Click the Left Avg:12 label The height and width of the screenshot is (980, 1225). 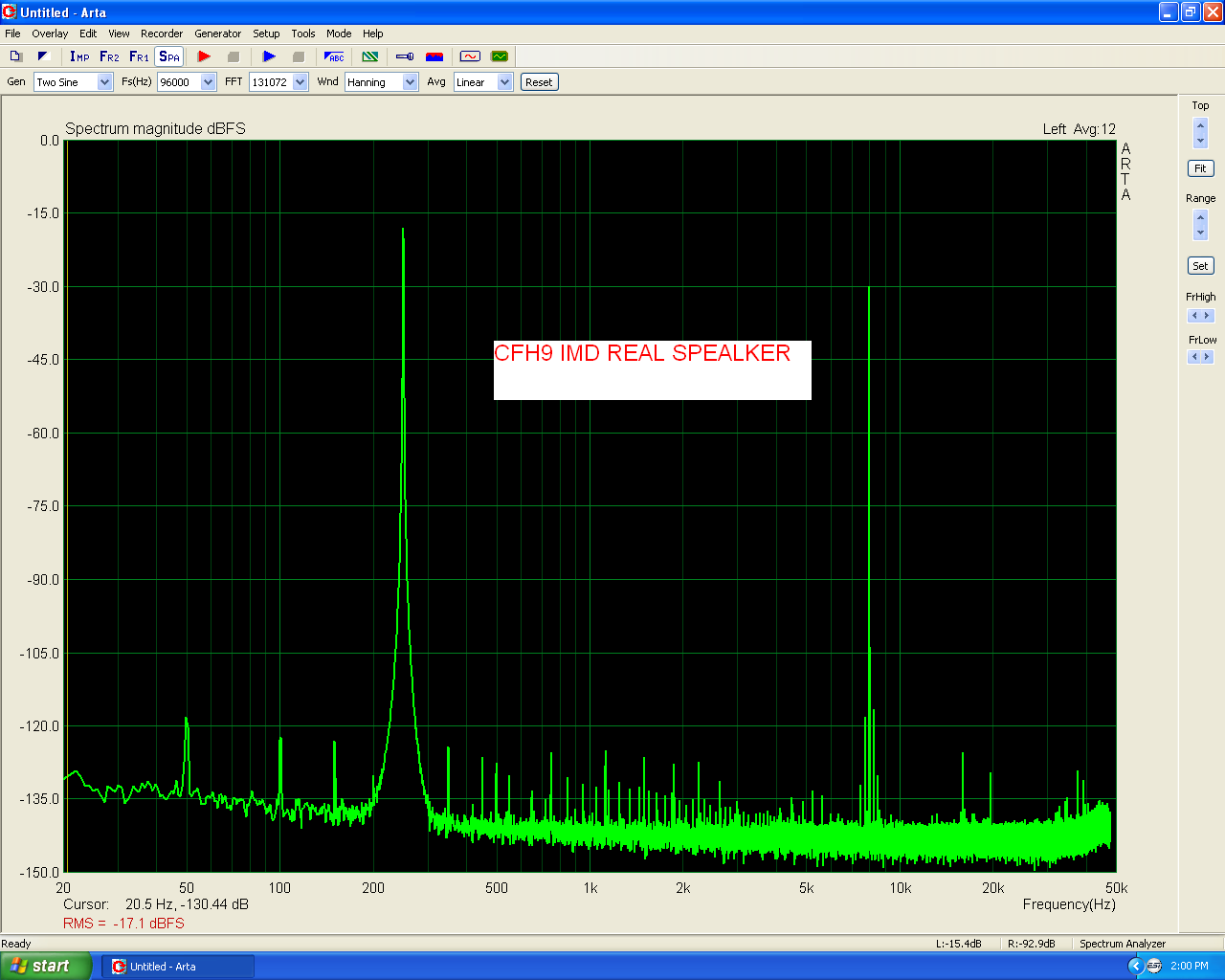(1080, 129)
